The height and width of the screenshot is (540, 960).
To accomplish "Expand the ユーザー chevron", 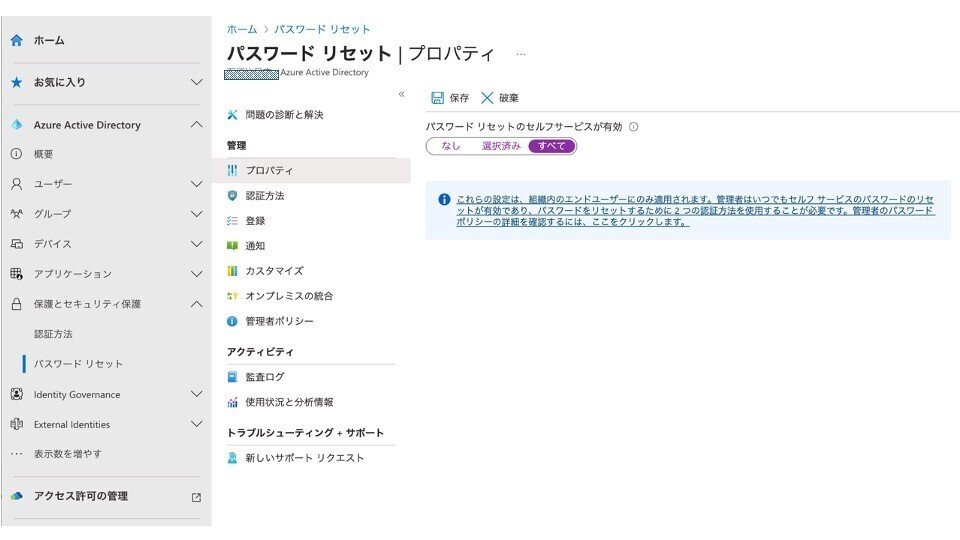I will click(x=196, y=184).
